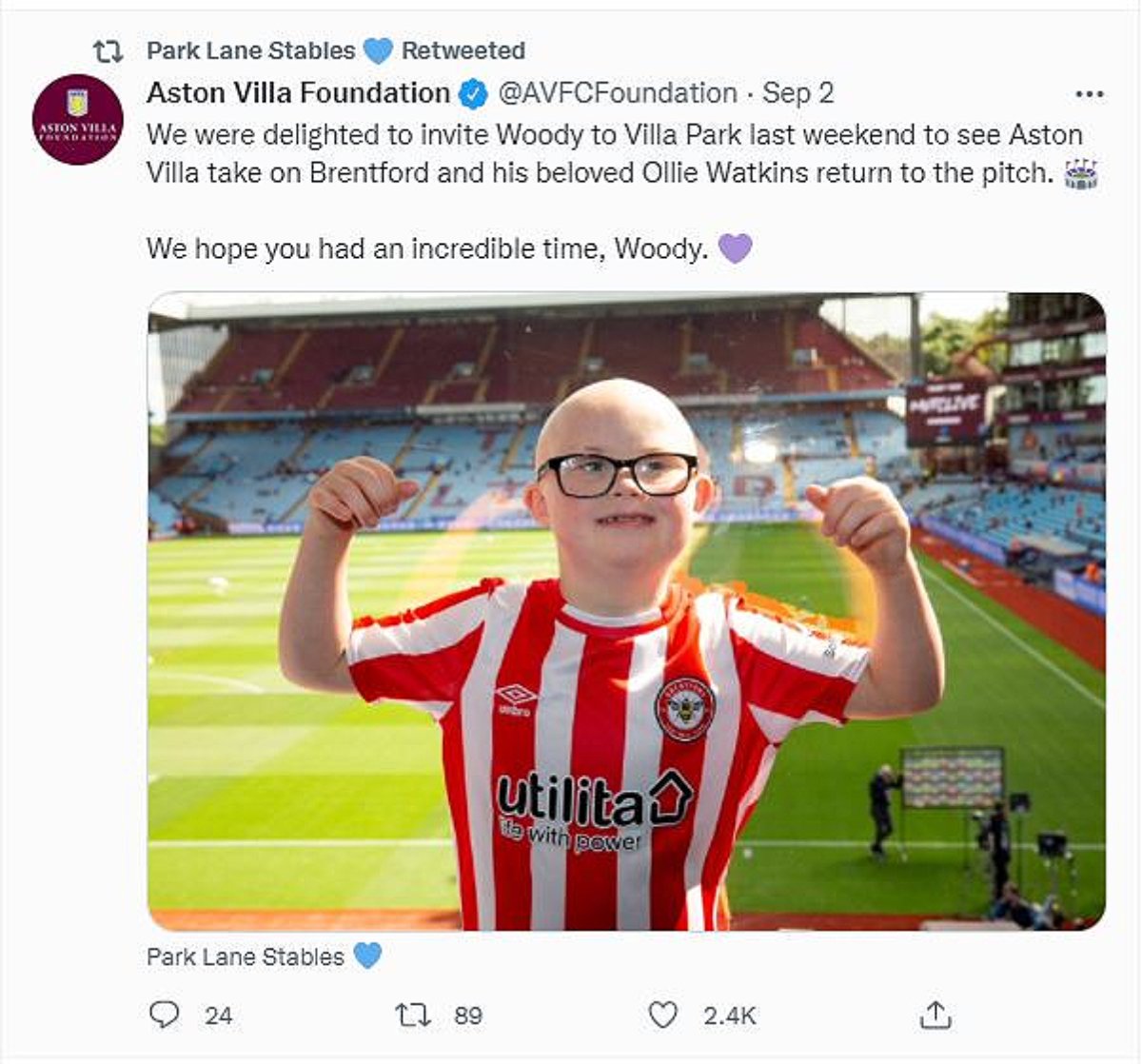Click the reply speech bubble icon
Viewport: 1142px width, 1064px height.
pos(165,1015)
